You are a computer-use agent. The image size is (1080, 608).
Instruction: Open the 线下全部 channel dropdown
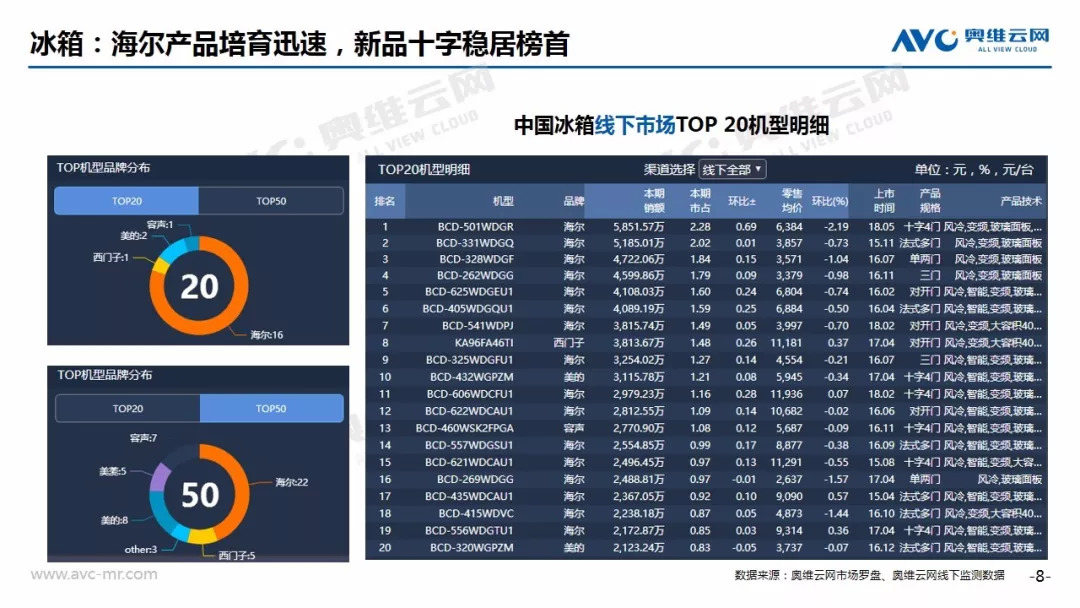pos(732,169)
